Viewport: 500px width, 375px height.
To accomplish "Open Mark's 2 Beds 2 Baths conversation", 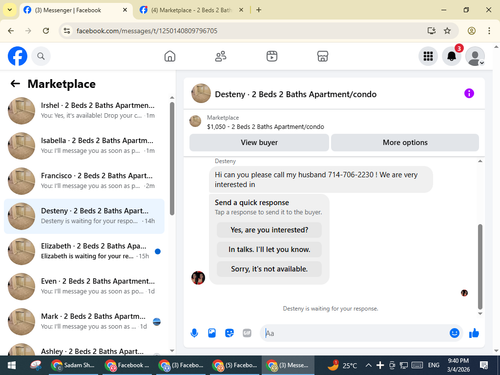I will coord(84,321).
